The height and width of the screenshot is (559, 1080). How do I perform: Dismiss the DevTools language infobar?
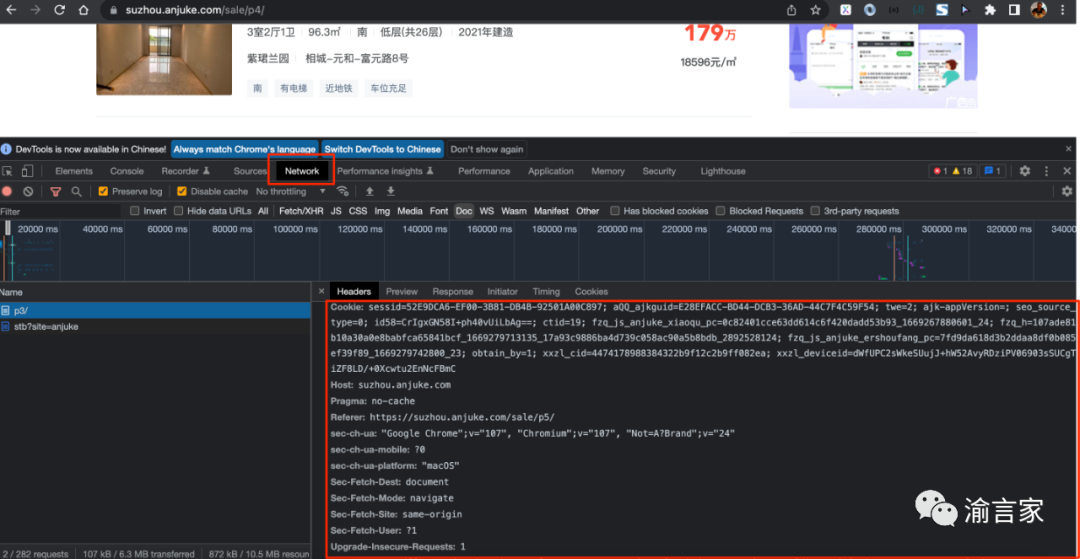(x=1068, y=149)
